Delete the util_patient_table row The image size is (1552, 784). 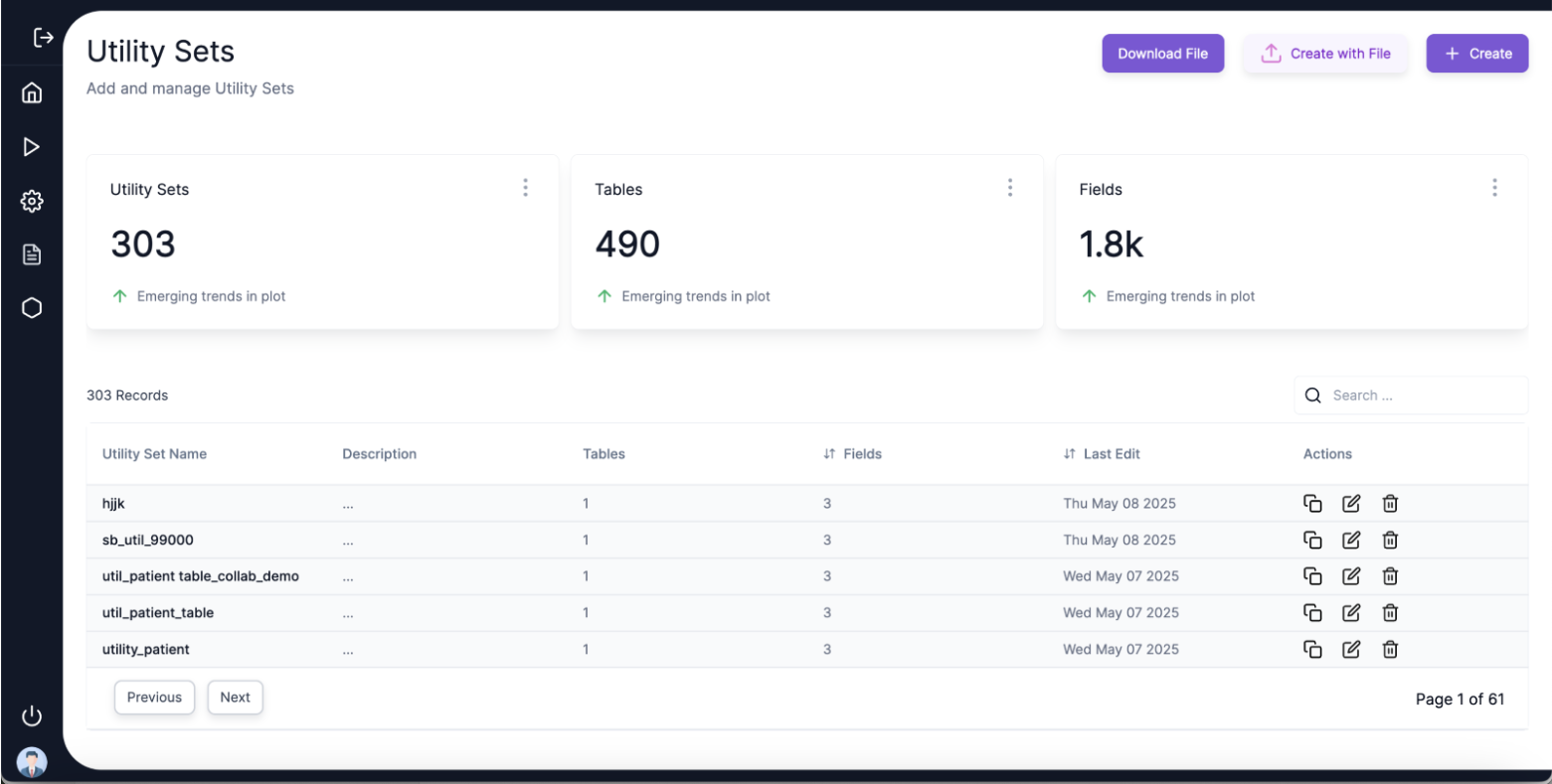(1390, 613)
